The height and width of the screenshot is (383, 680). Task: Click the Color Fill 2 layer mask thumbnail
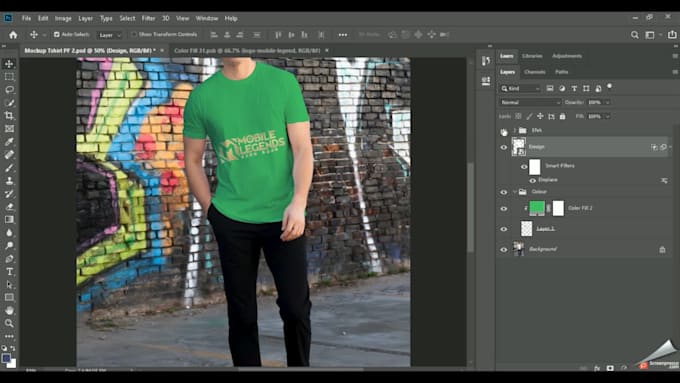click(558, 208)
